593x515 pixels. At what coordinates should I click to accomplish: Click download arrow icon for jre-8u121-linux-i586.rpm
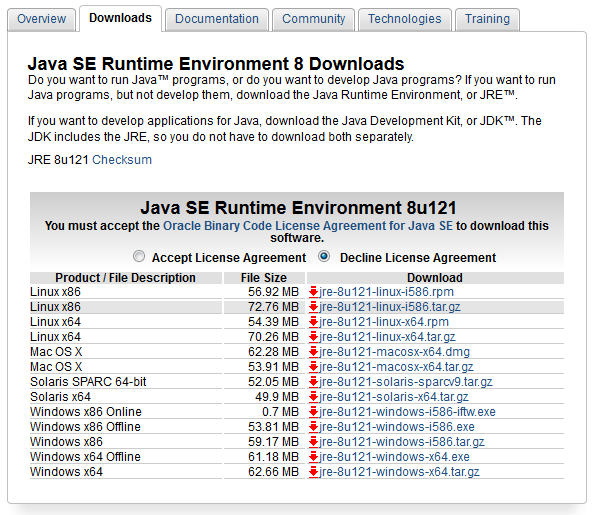pyautogui.click(x=313, y=292)
